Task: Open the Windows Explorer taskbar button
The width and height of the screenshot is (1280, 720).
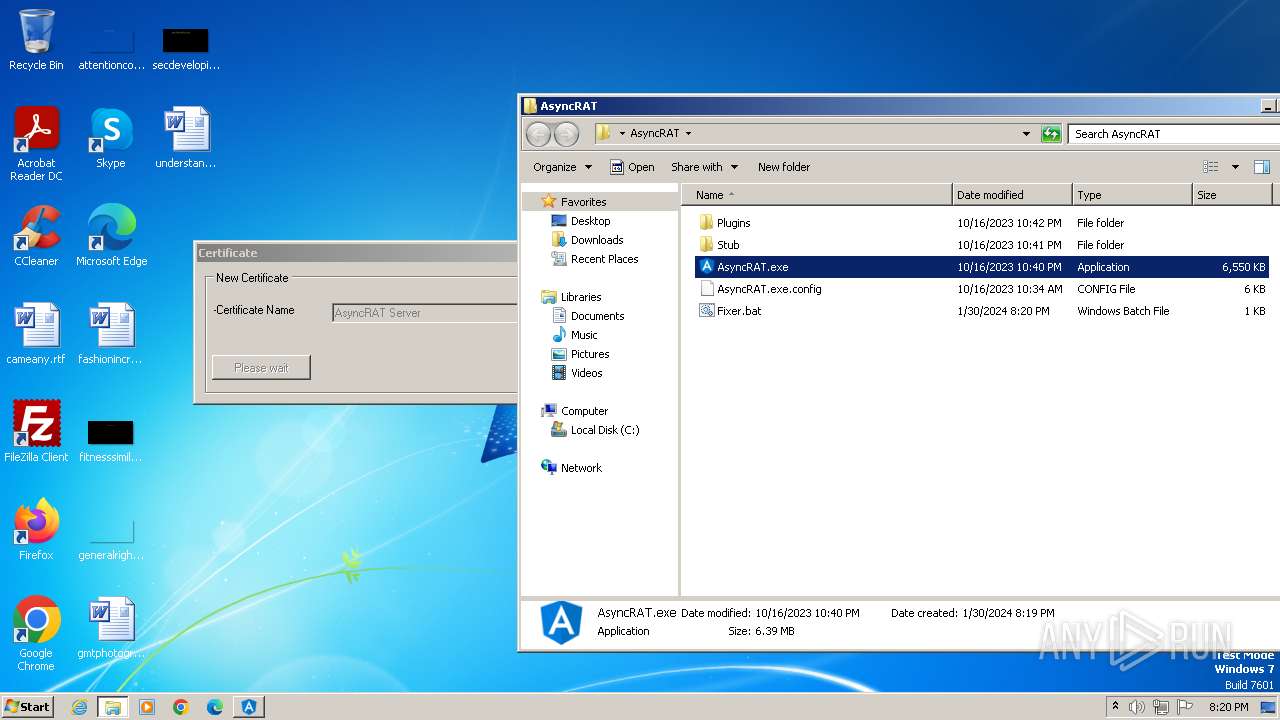Action: pos(113,707)
